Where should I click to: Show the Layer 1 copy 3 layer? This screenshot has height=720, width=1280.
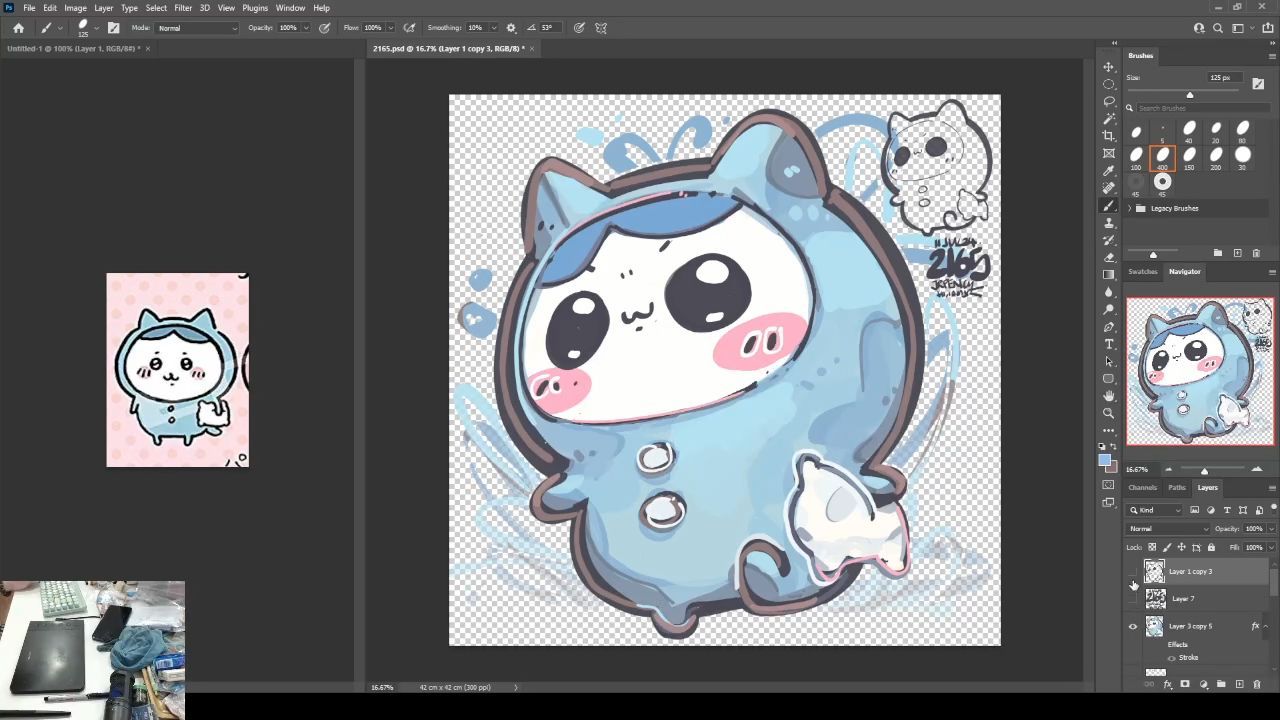tap(1133, 572)
